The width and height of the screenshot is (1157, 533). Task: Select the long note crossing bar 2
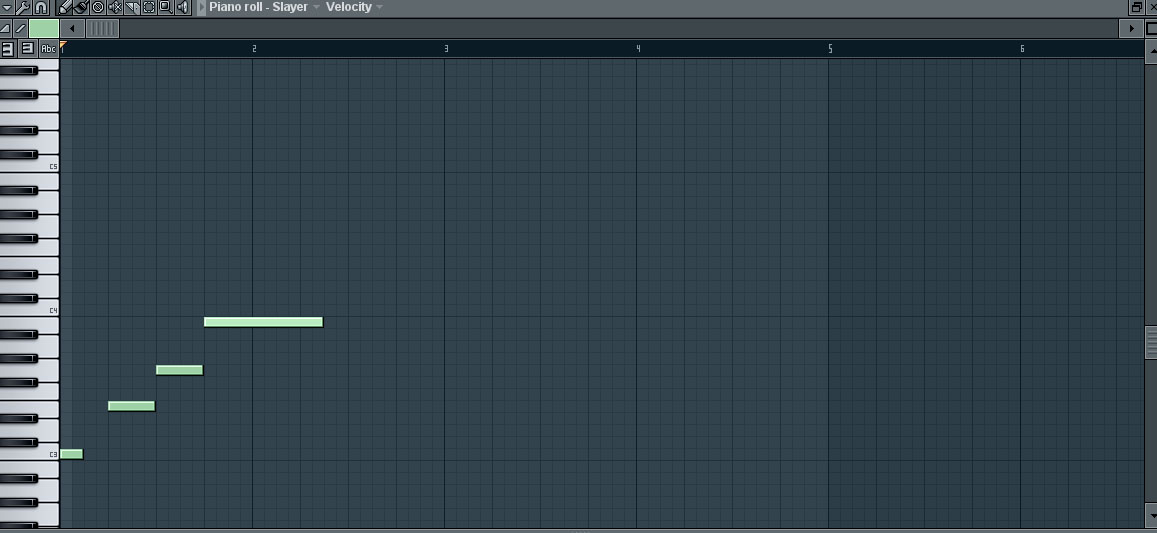[263, 322]
